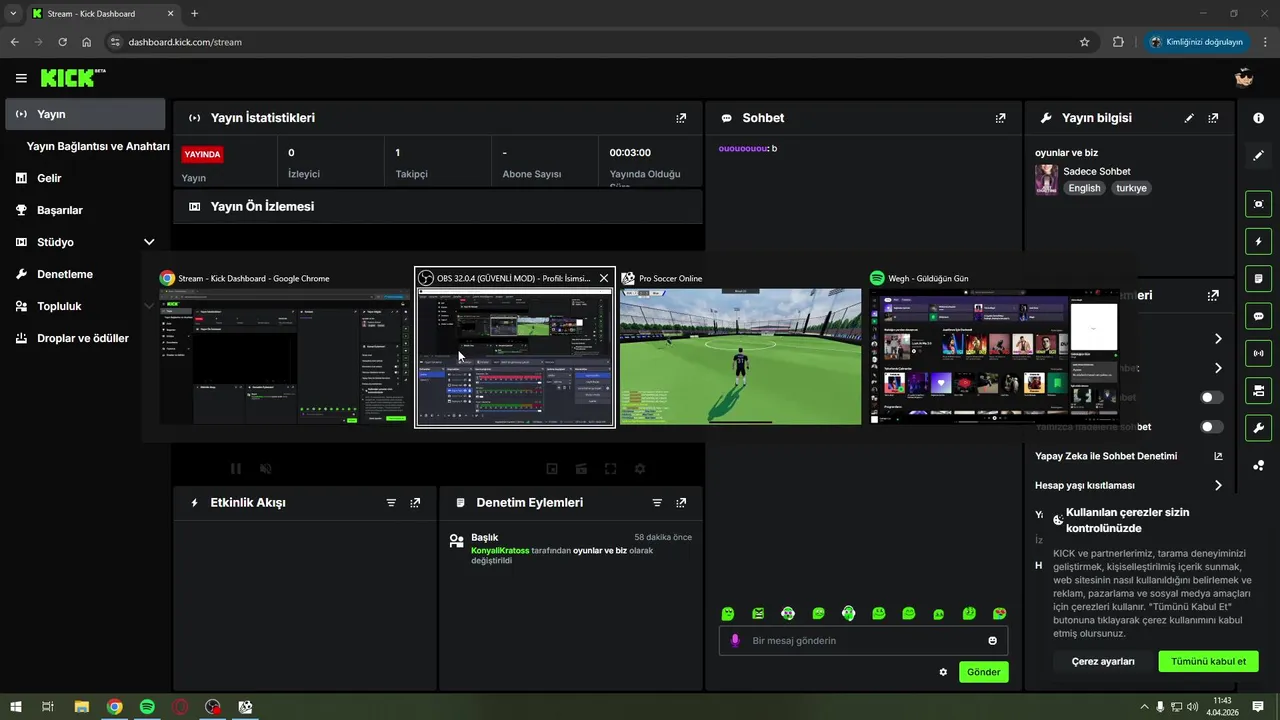Expand Hesap yaşı kısıtlaması chevron
Image resolution: width=1280 pixels, height=720 pixels.
(x=1218, y=485)
